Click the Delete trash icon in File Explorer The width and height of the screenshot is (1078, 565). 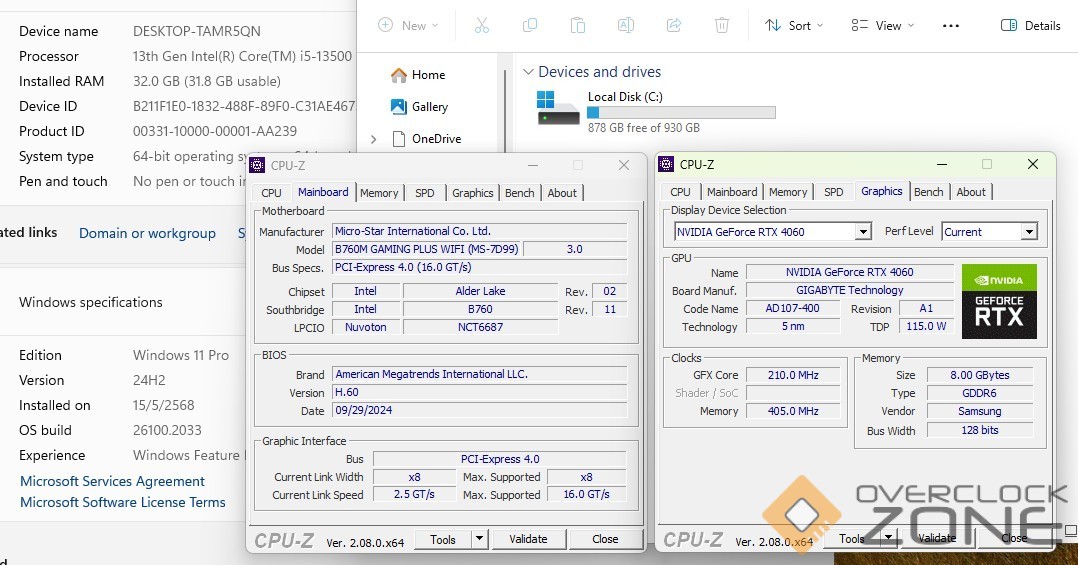(x=722, y=25)
